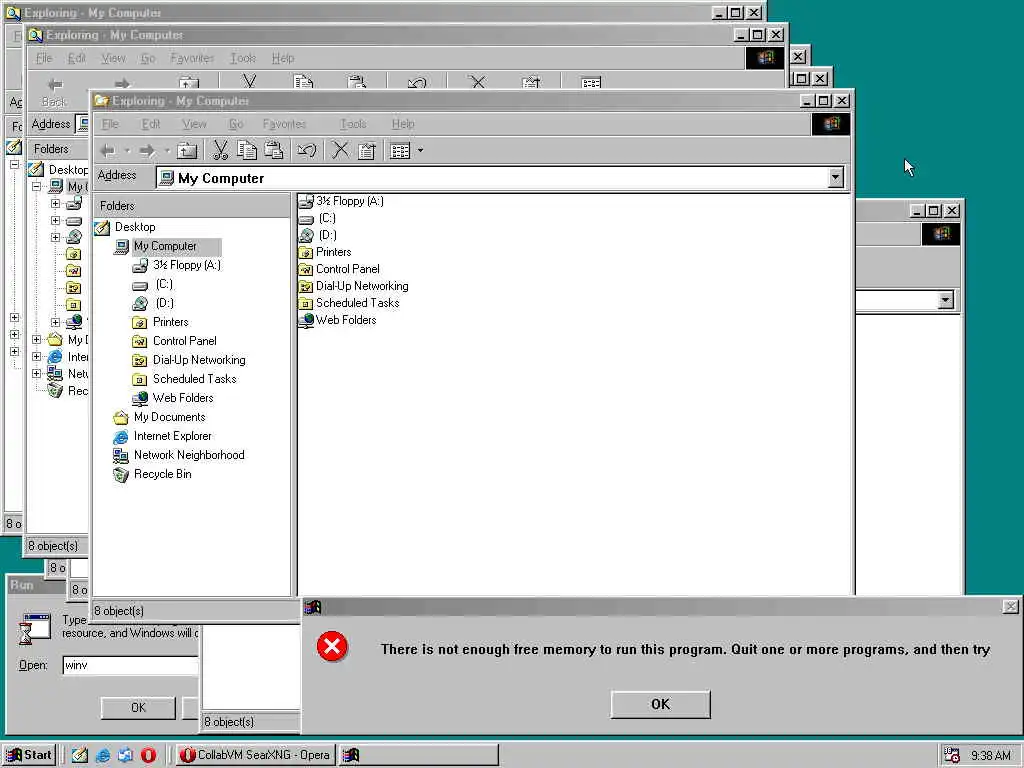Click the Cut scissors icon in front Explorer toolbar
This screenshot has height=768, width=1024.
pyautogui.click(x=220, y=151)
